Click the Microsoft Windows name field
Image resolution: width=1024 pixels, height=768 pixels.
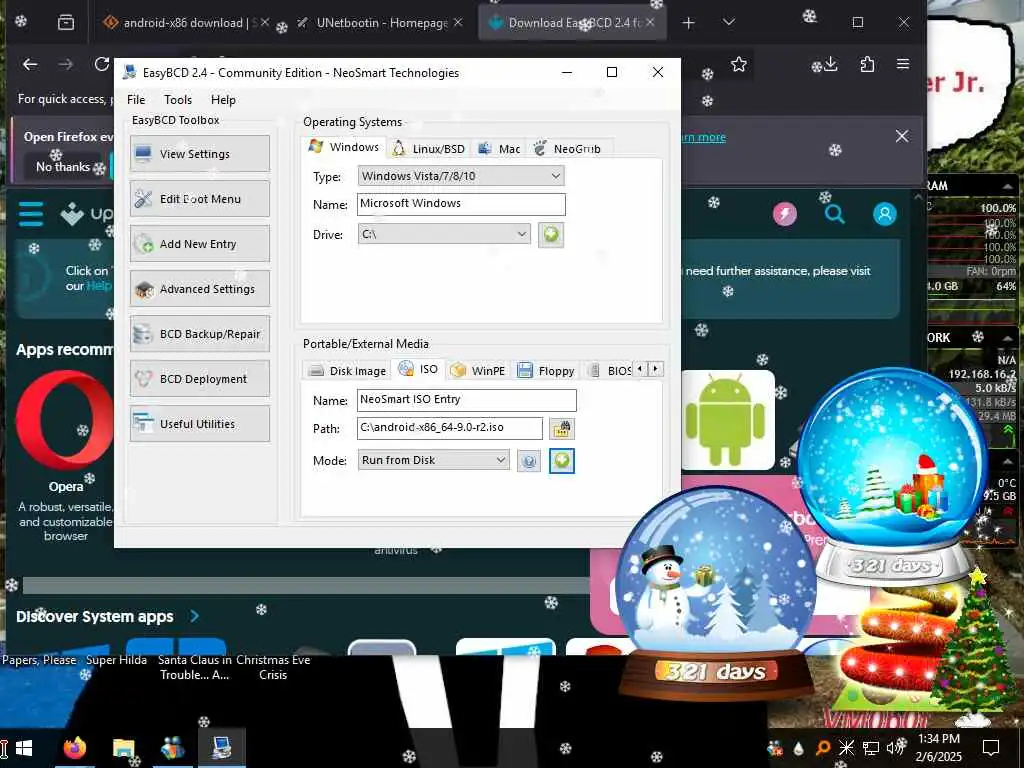(461, 204)
